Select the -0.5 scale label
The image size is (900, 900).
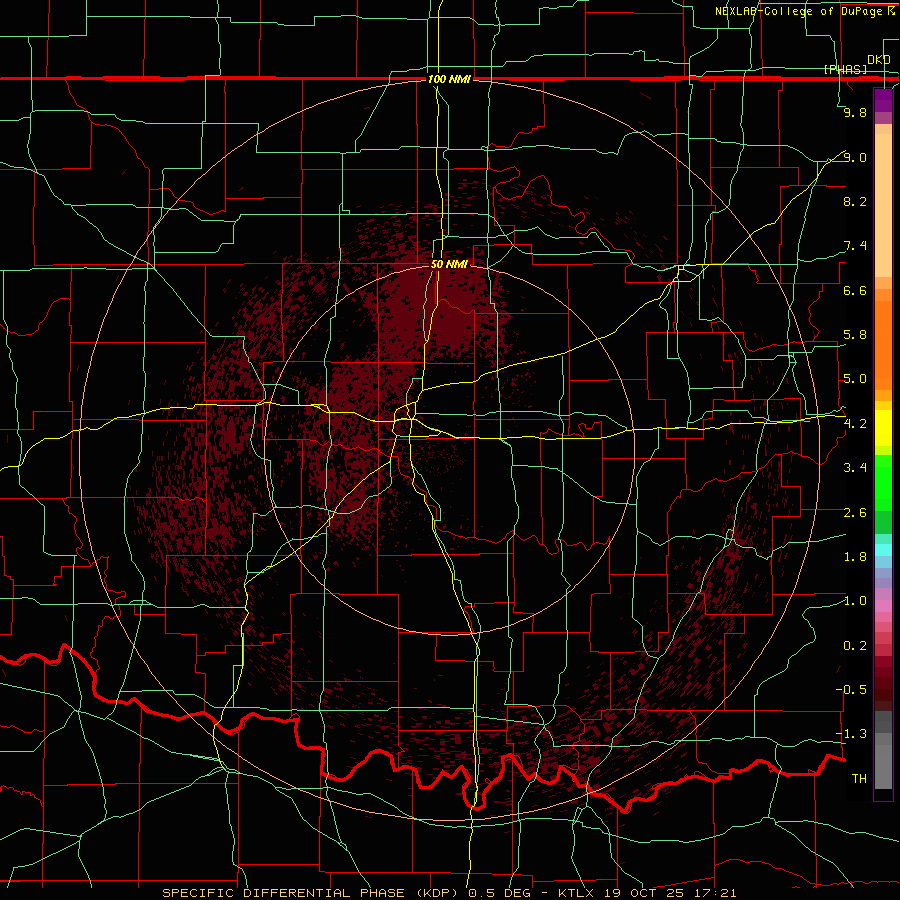(851, 690)
